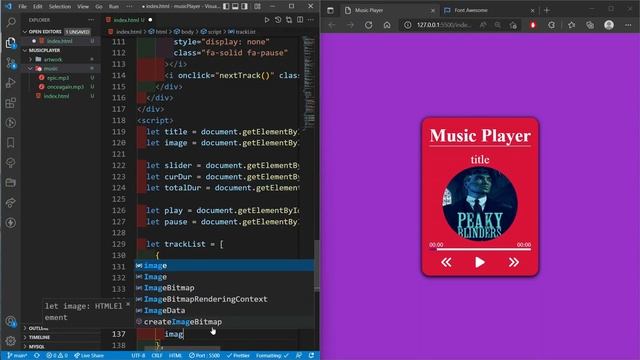Open epic.mp3 in the explorer
Image resolution: width=640 pixels, height=360 pixels.
coord(58,78)
